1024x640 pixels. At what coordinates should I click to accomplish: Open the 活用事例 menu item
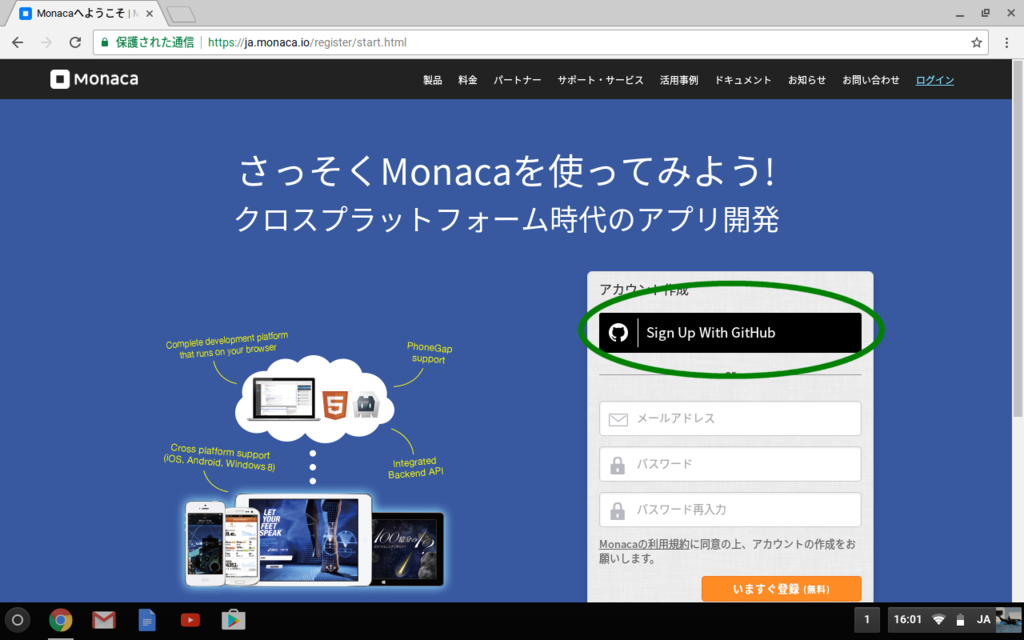pyautogui.click(x=679, y=80)
